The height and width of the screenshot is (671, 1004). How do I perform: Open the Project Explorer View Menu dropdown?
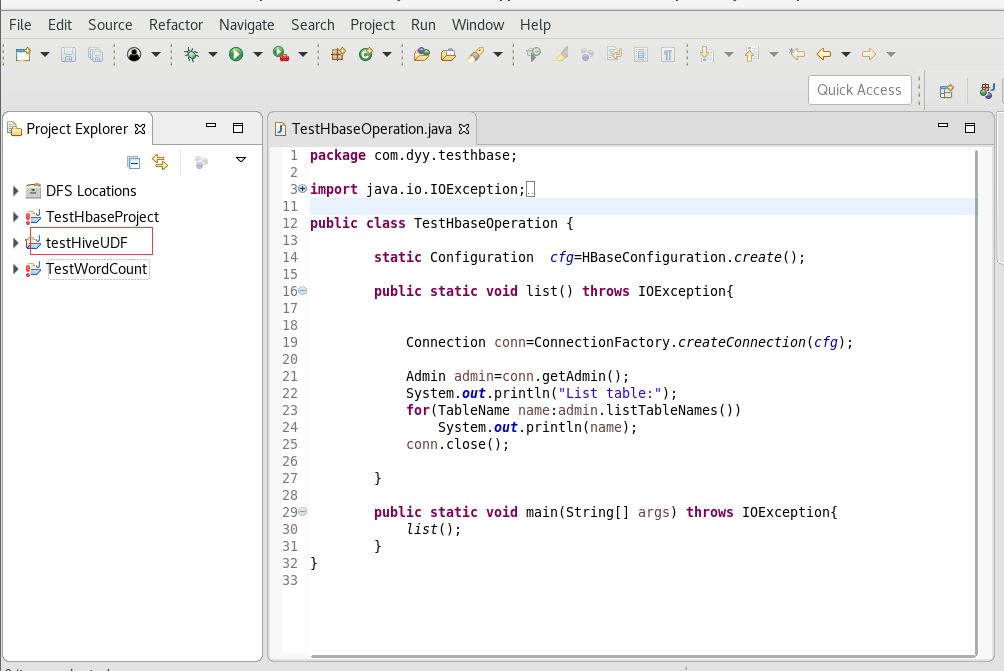tap(240, 160)
